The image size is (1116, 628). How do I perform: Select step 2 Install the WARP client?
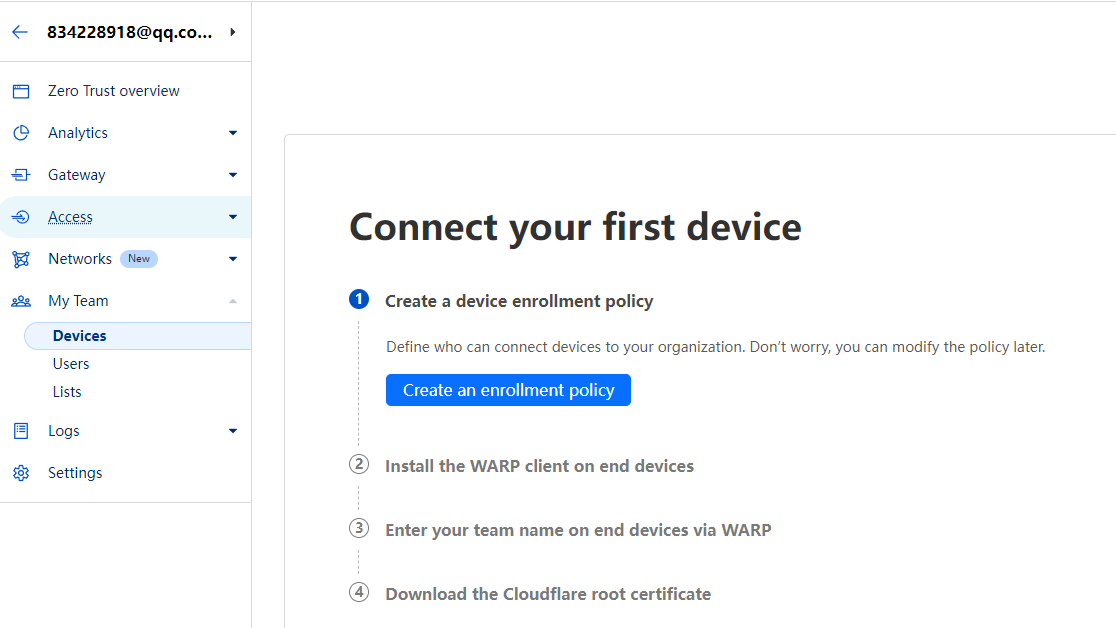[539, 466]
